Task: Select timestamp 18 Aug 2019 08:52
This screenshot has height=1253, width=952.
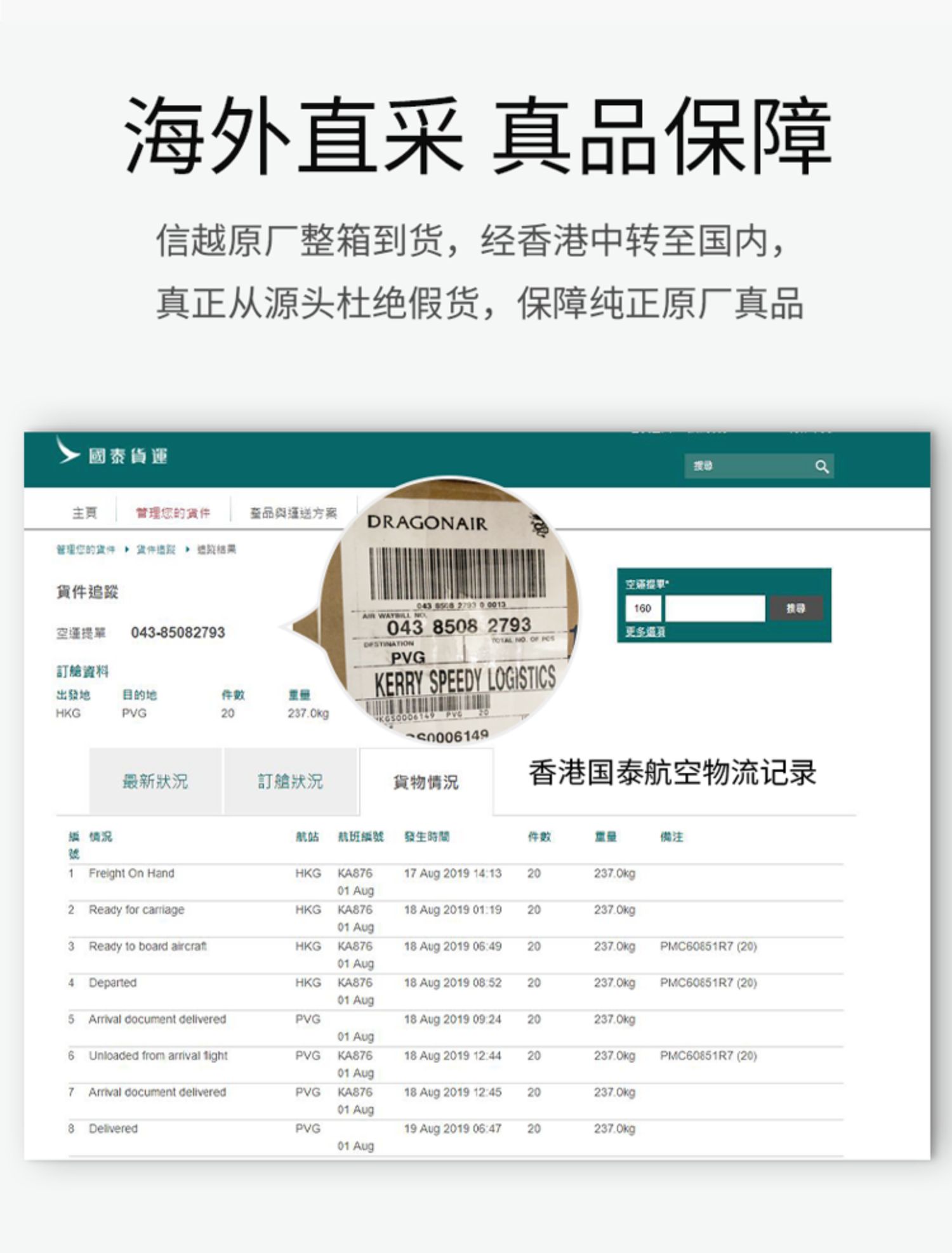Action: pyautogui.click(x=453, y=983)
